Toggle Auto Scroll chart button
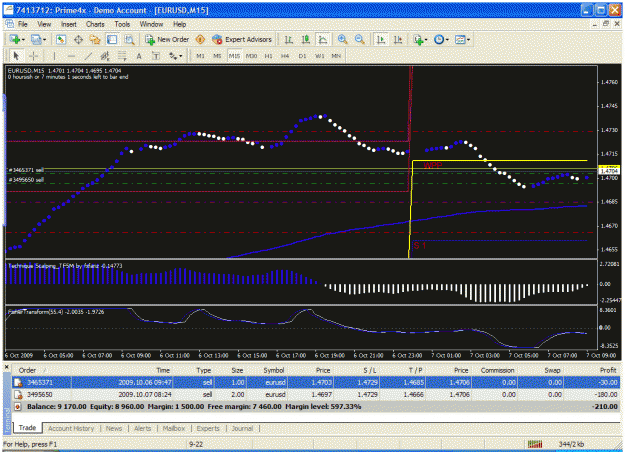The height and width of the screenshot is (452, 625). pos(381,39)
